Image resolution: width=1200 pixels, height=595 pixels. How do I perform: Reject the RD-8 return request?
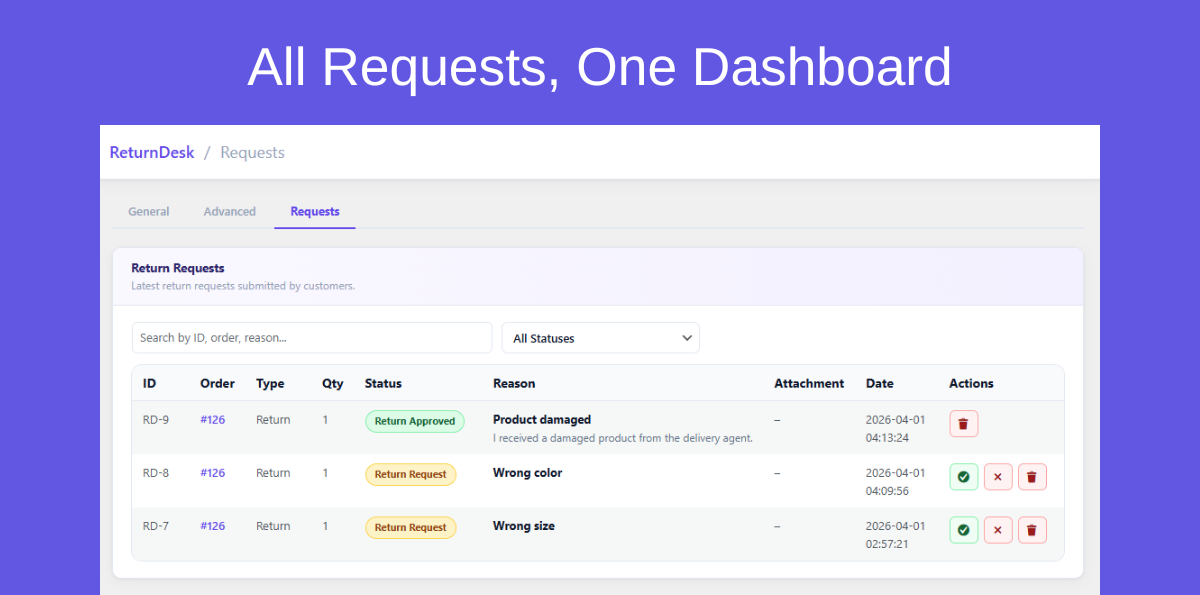coord(997,476)
